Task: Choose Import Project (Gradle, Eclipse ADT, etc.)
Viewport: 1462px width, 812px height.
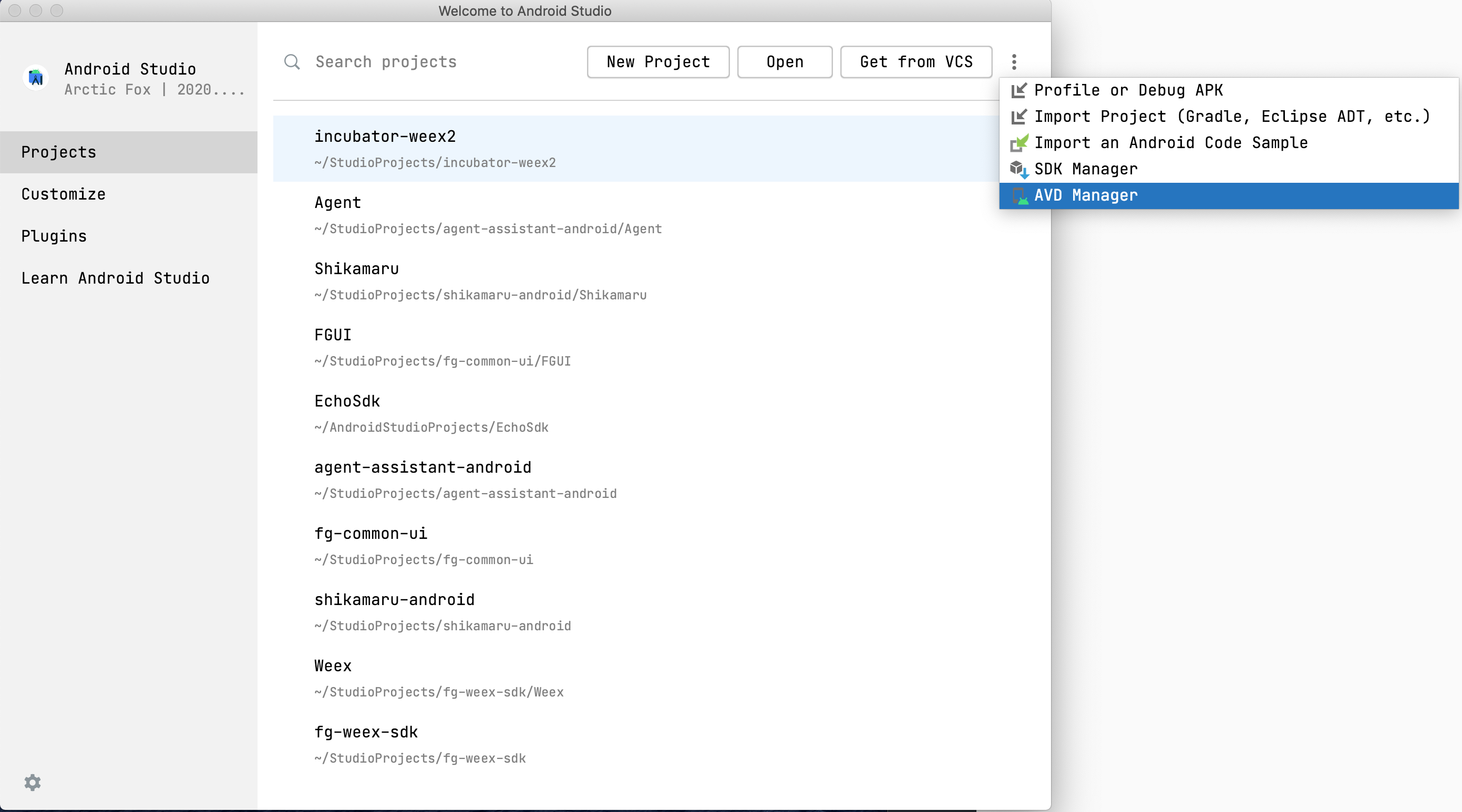Action: pos(1228,116)
